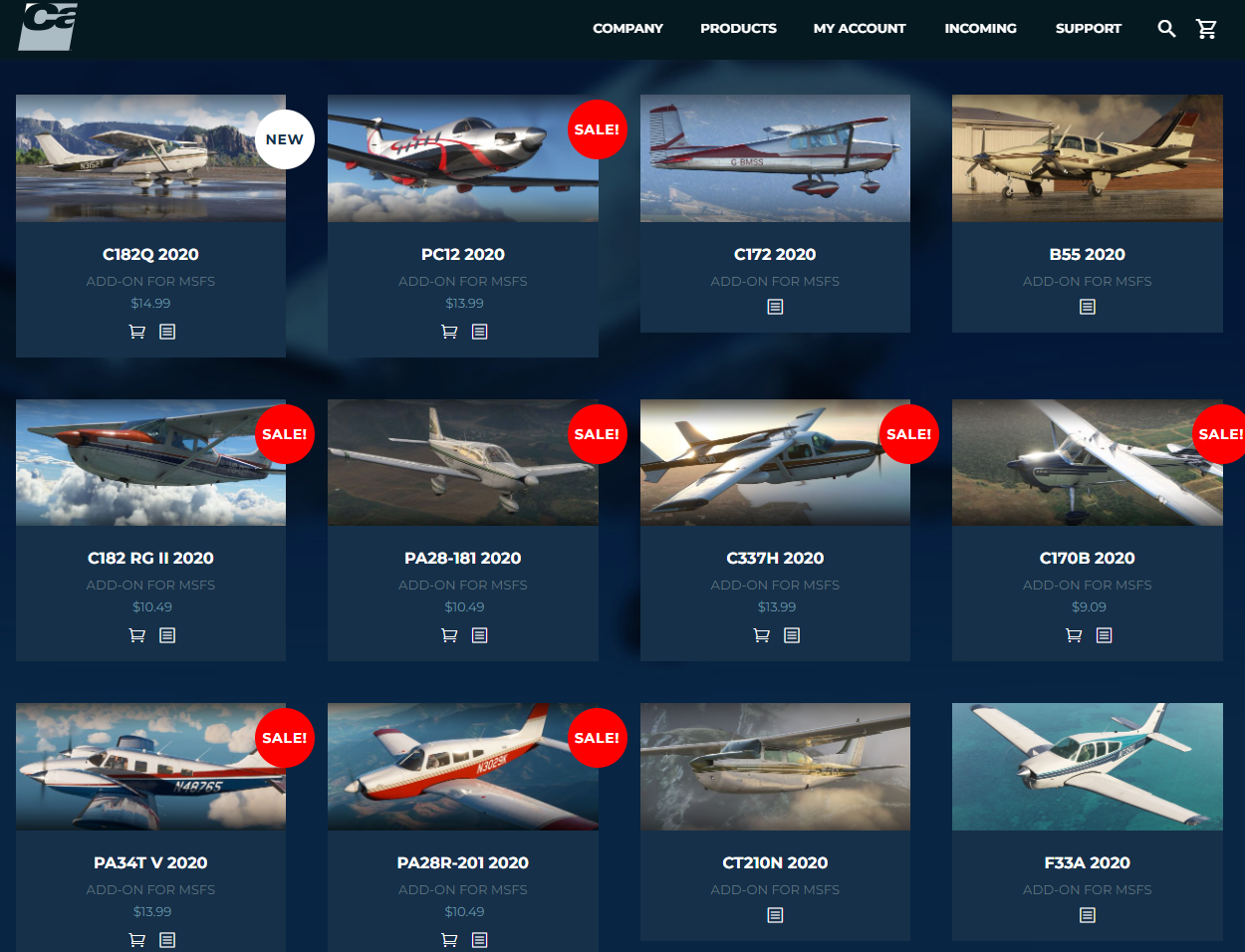Open the PRODUCTS menu
Viewport: 1245px width, 952px height.
pos(738,29)
